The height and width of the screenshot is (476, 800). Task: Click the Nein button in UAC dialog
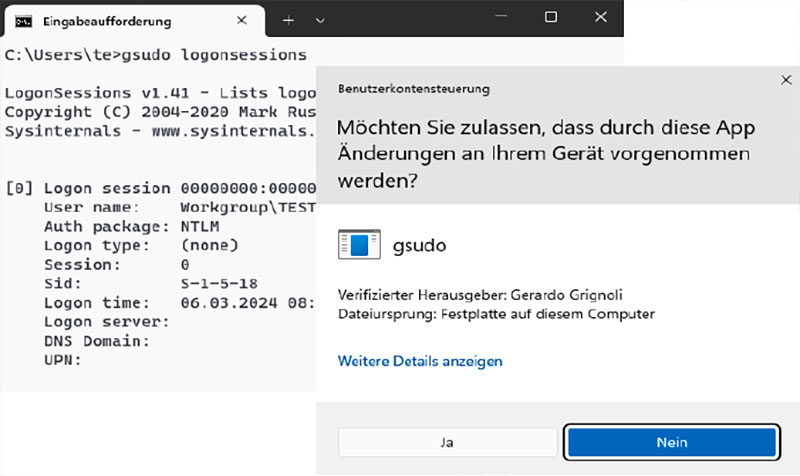(672, 442)
